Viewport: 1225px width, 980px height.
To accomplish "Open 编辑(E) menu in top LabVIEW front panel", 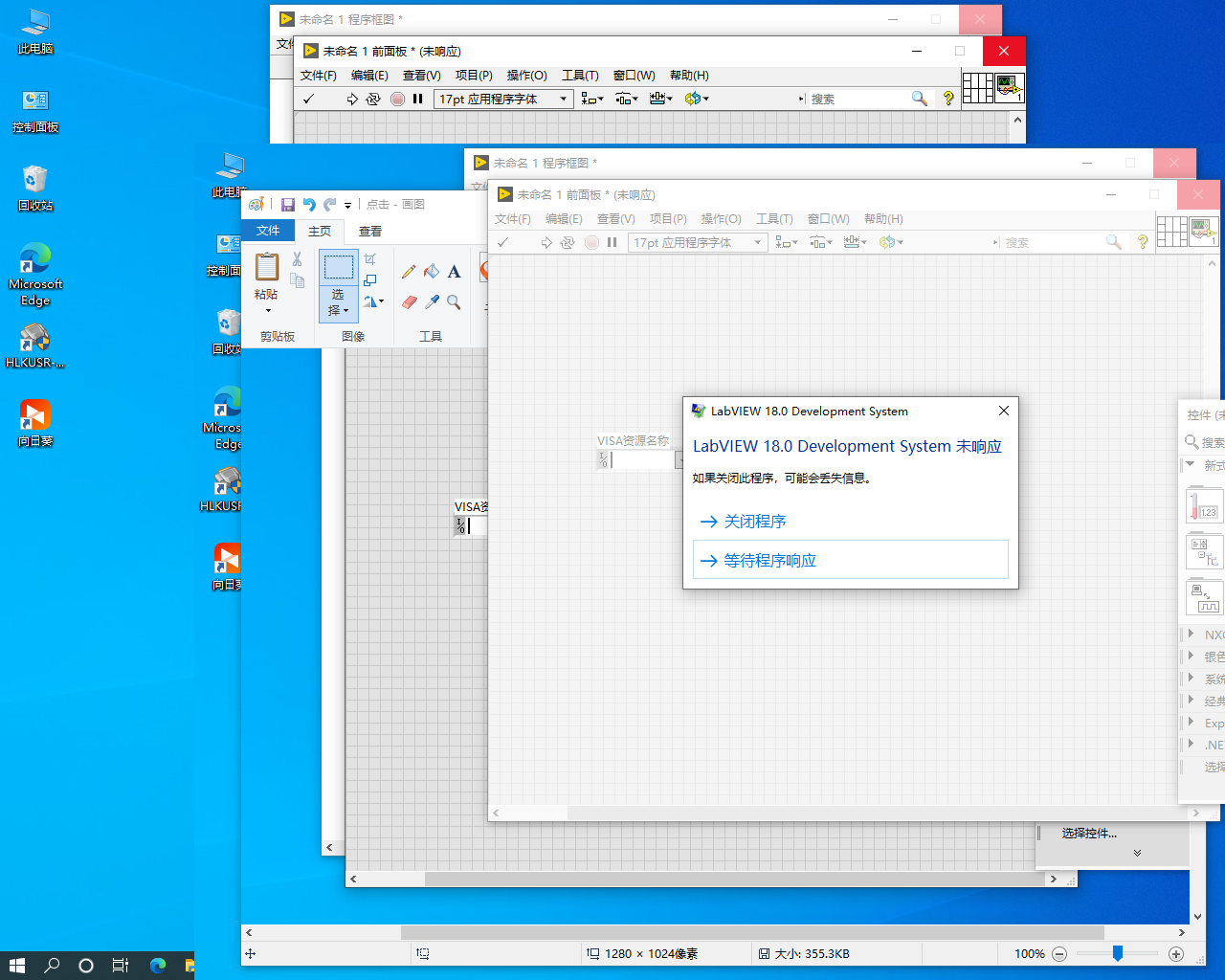I will tap(369, 76).
